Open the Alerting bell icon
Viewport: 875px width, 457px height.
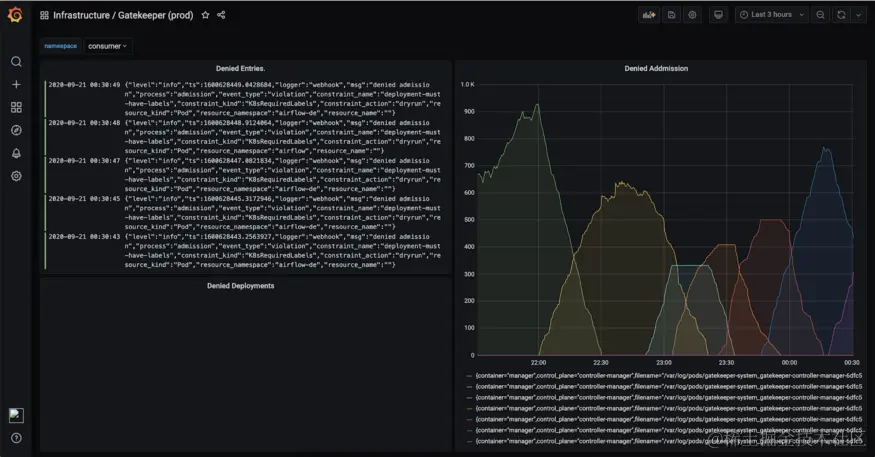[16, 153]
